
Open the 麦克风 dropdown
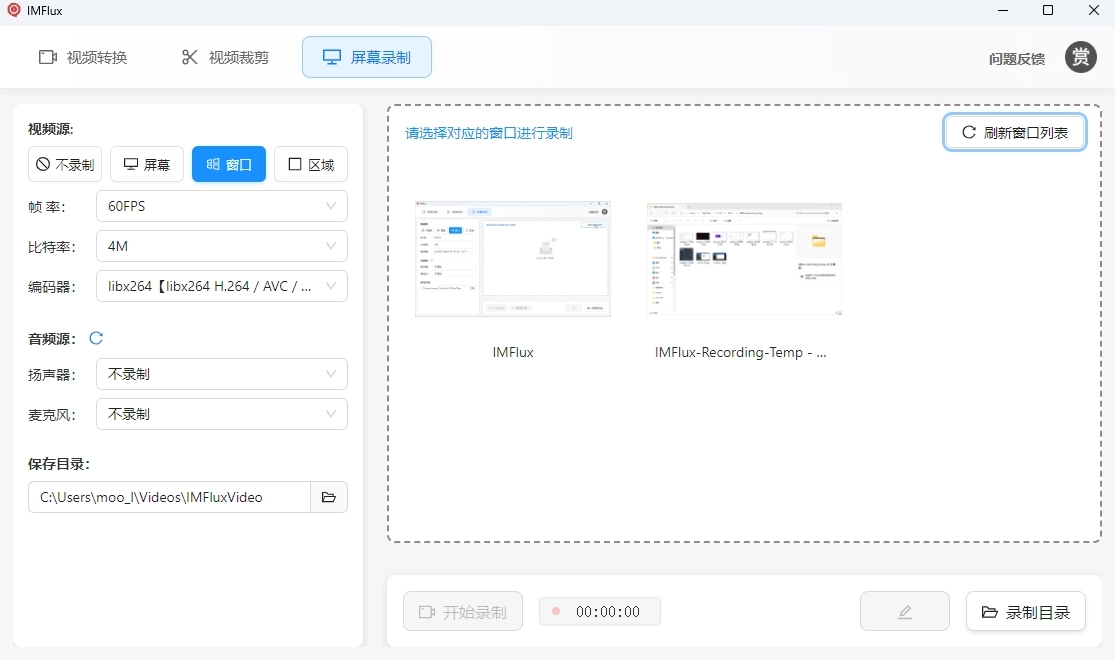[222, 414]
